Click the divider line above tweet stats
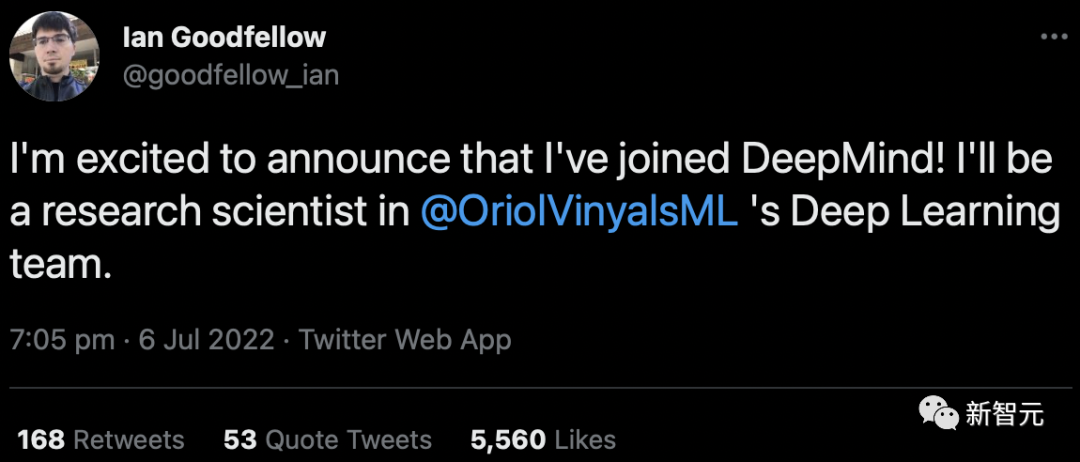The image size is (1080, 462). pyautogui.click(x=540, y=389)
